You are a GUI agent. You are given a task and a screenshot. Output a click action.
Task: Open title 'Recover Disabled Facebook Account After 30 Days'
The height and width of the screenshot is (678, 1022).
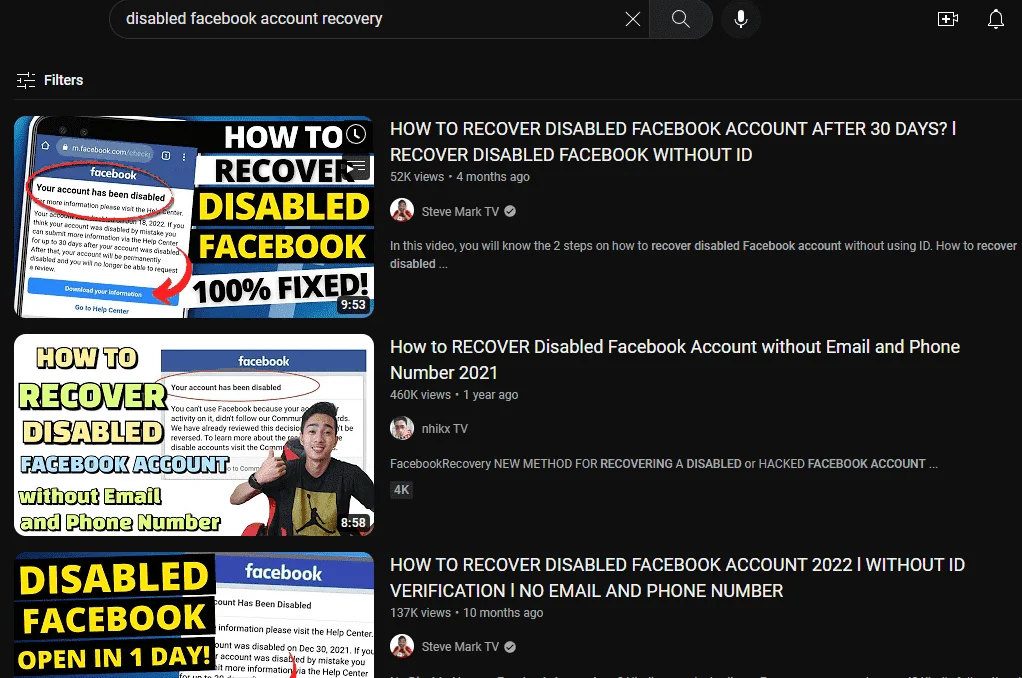[673, 141]
